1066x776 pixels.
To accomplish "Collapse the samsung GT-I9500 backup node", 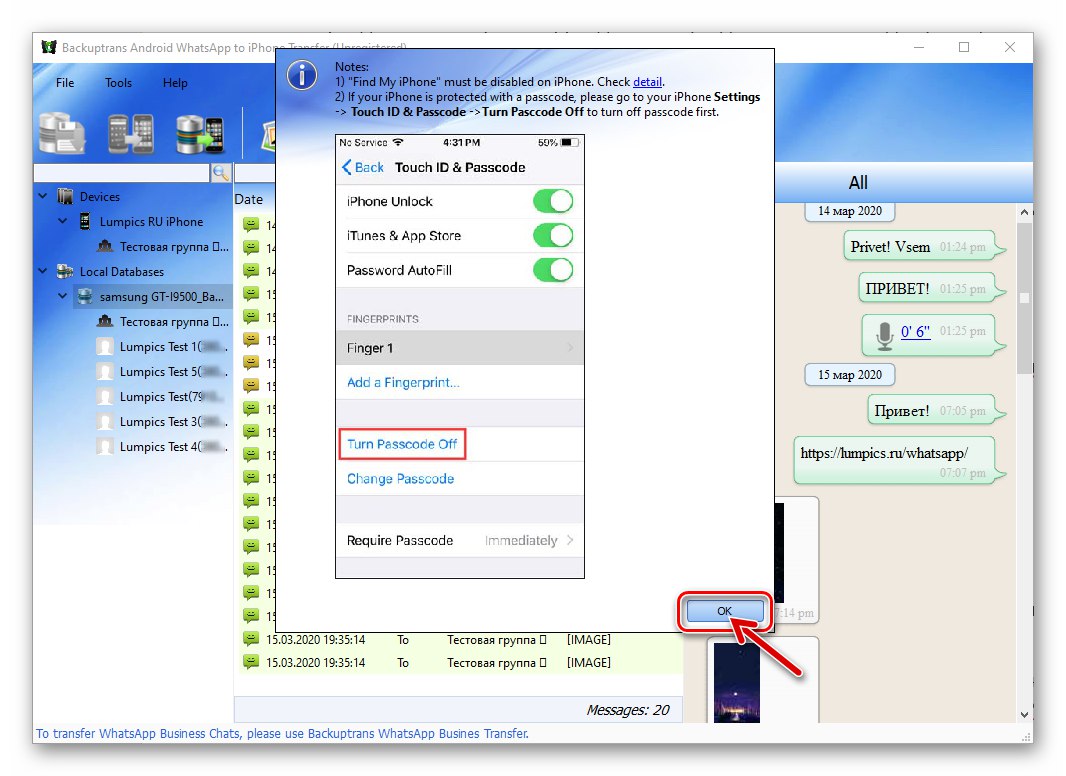I will [63, 296].
